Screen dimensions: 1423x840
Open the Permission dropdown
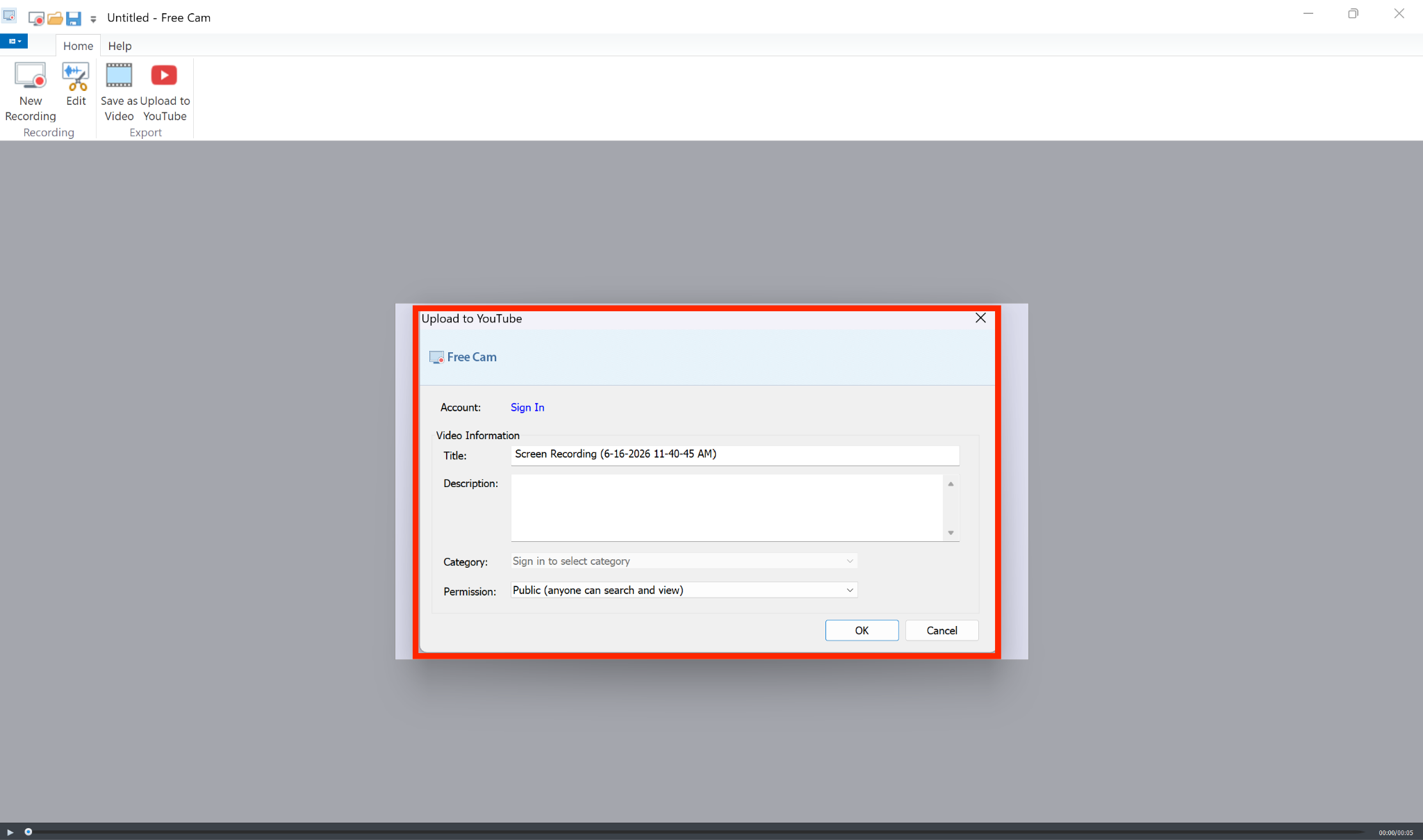coord(684,590)
